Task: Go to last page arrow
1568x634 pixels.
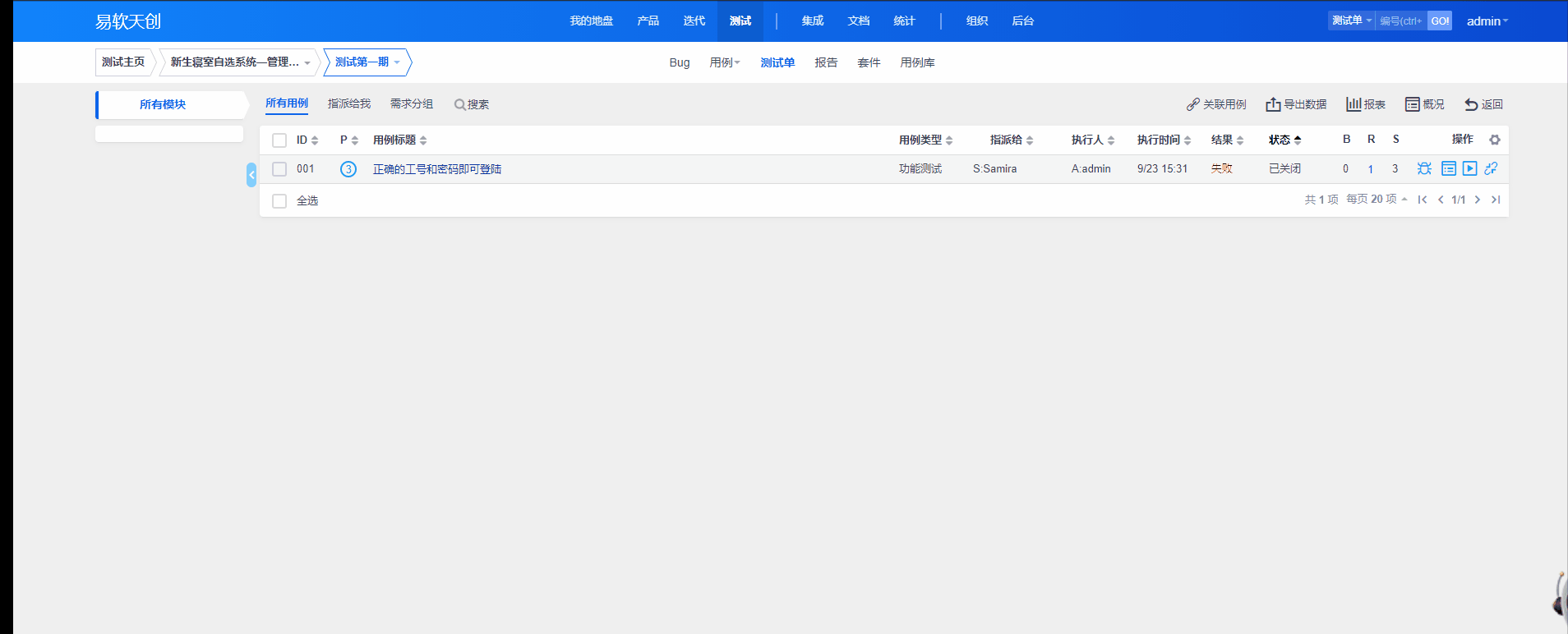Action: [x=1496, y=200]
